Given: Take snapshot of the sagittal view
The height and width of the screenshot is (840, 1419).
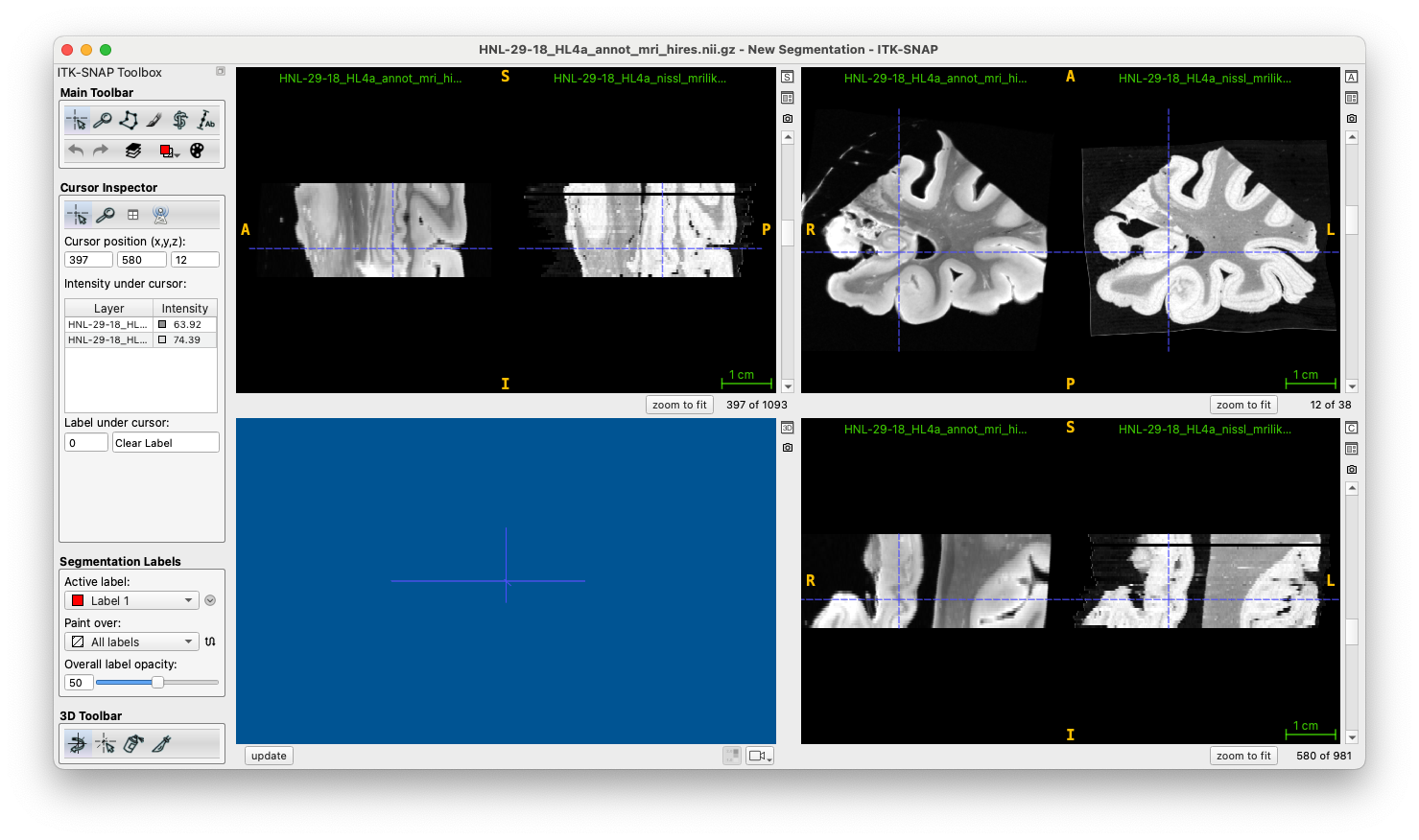Looking at the screenshot, I should [x=788, y=119].
